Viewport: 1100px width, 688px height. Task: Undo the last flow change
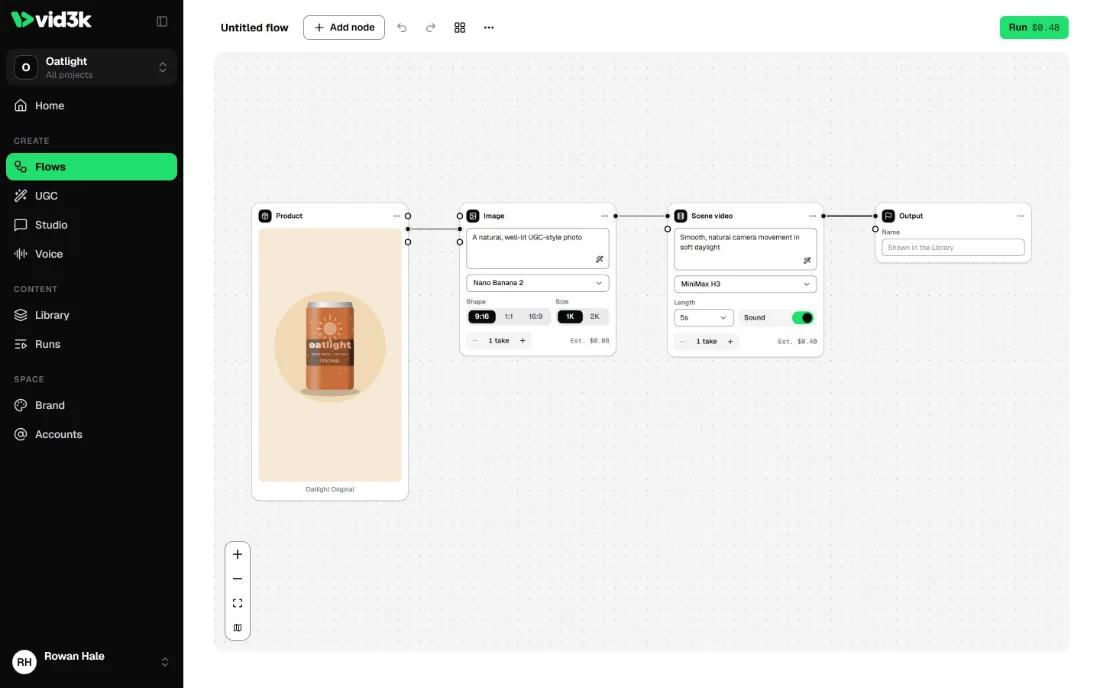pyautogui.click(x=401, y=27)
